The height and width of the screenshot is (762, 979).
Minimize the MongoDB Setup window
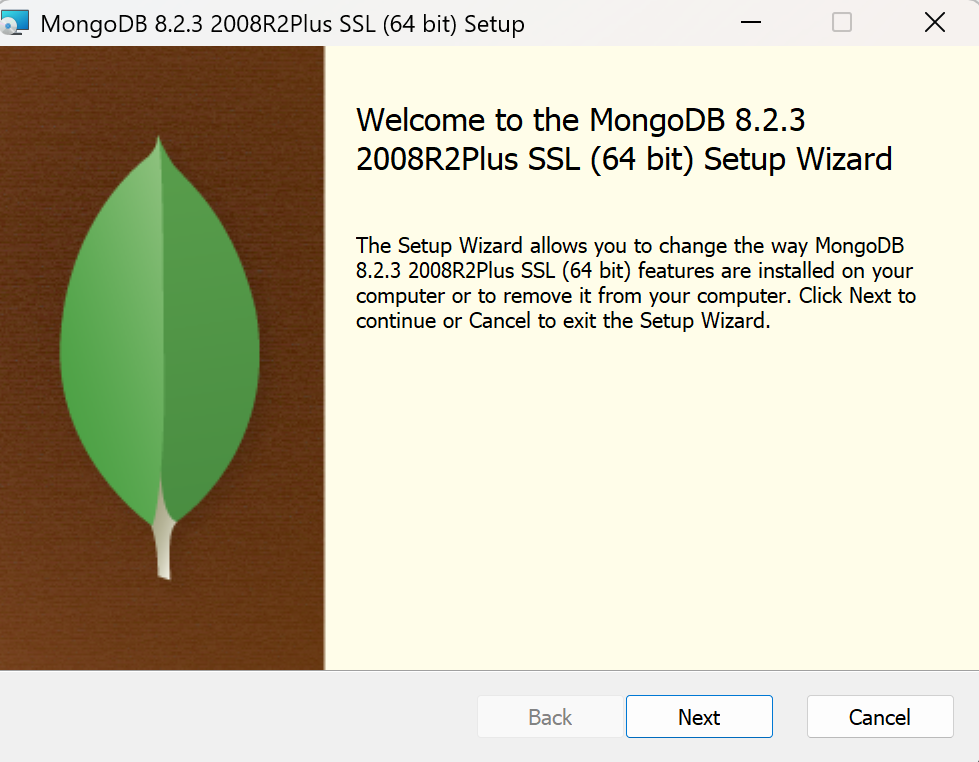(x=750, y=22)
